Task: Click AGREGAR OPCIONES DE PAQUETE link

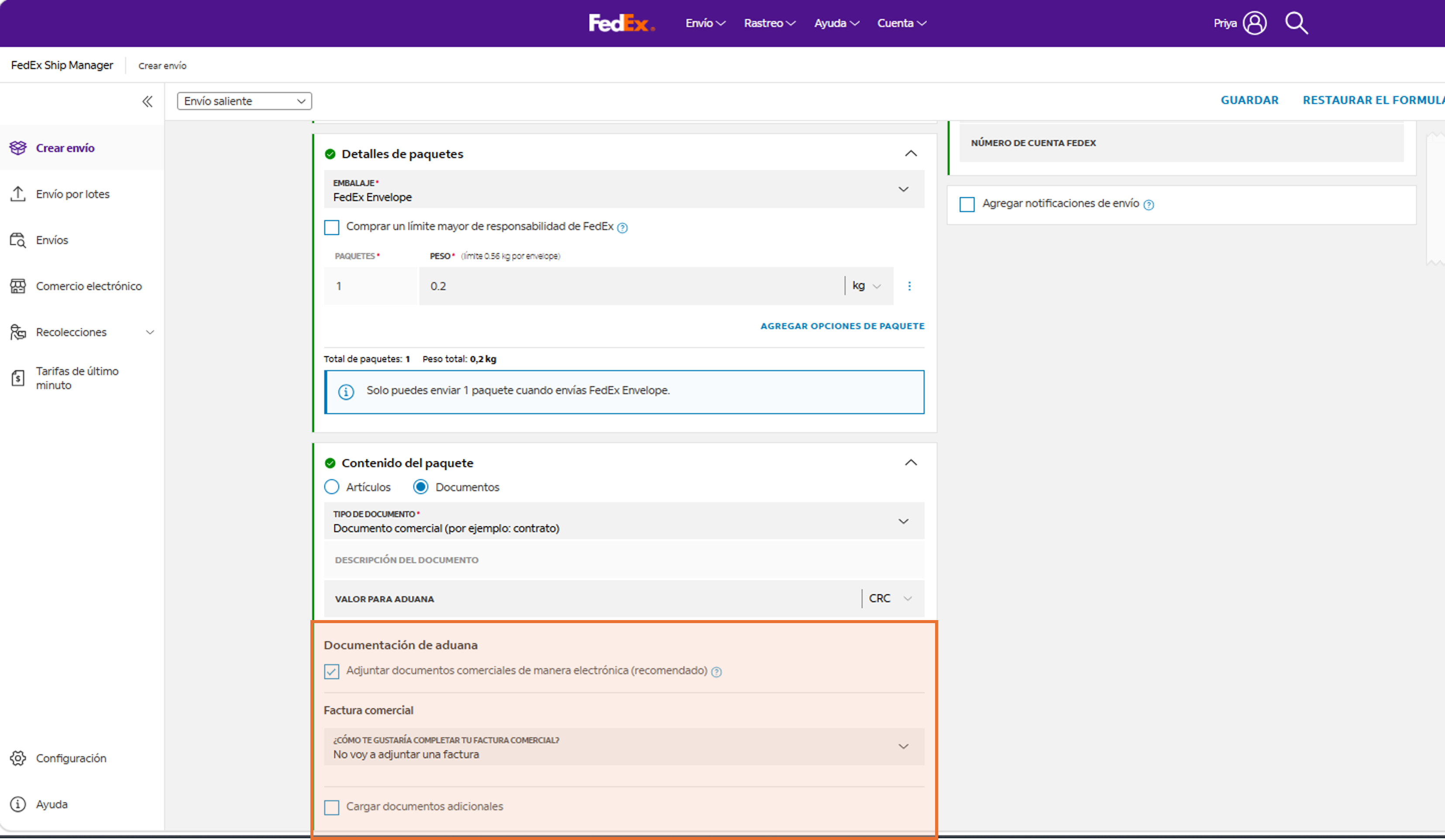Action: [843, 326]
